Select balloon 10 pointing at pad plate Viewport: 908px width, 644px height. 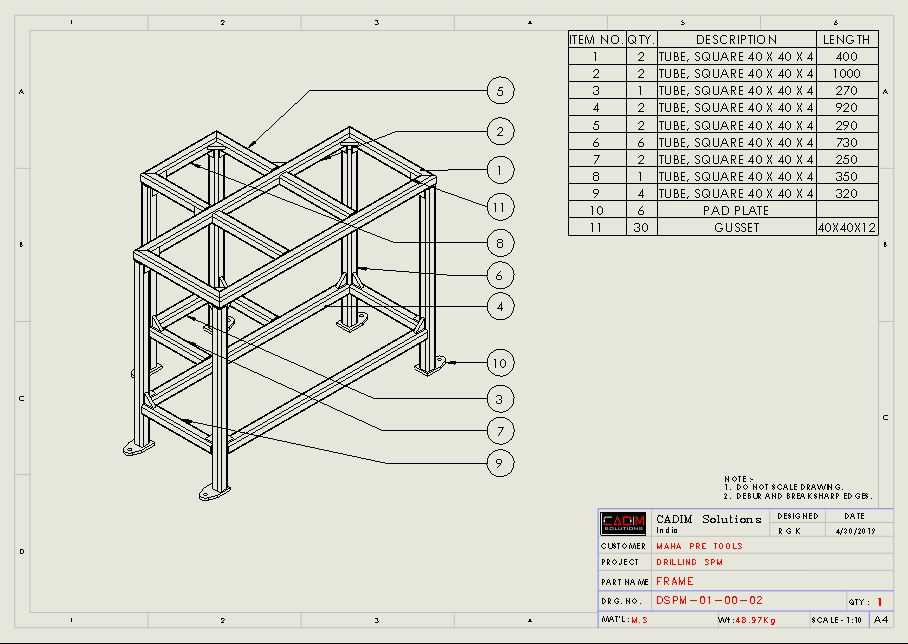[500, 363]
